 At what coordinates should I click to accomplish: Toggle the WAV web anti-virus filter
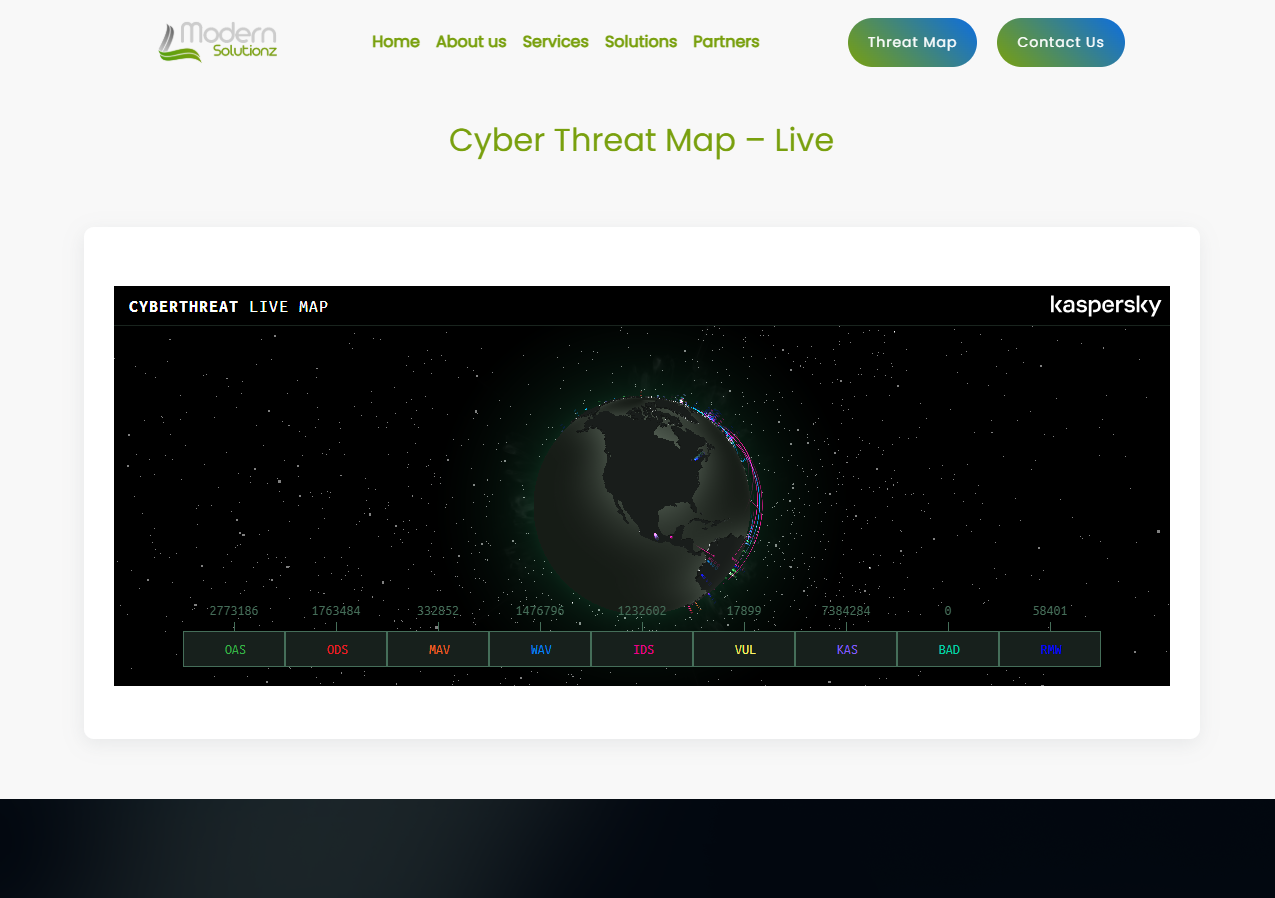pyautogui.click(x=541, y=649)
